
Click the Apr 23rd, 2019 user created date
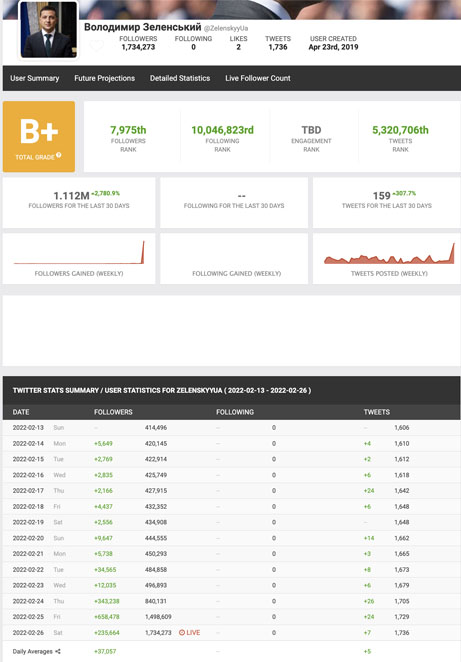[333, 47]
